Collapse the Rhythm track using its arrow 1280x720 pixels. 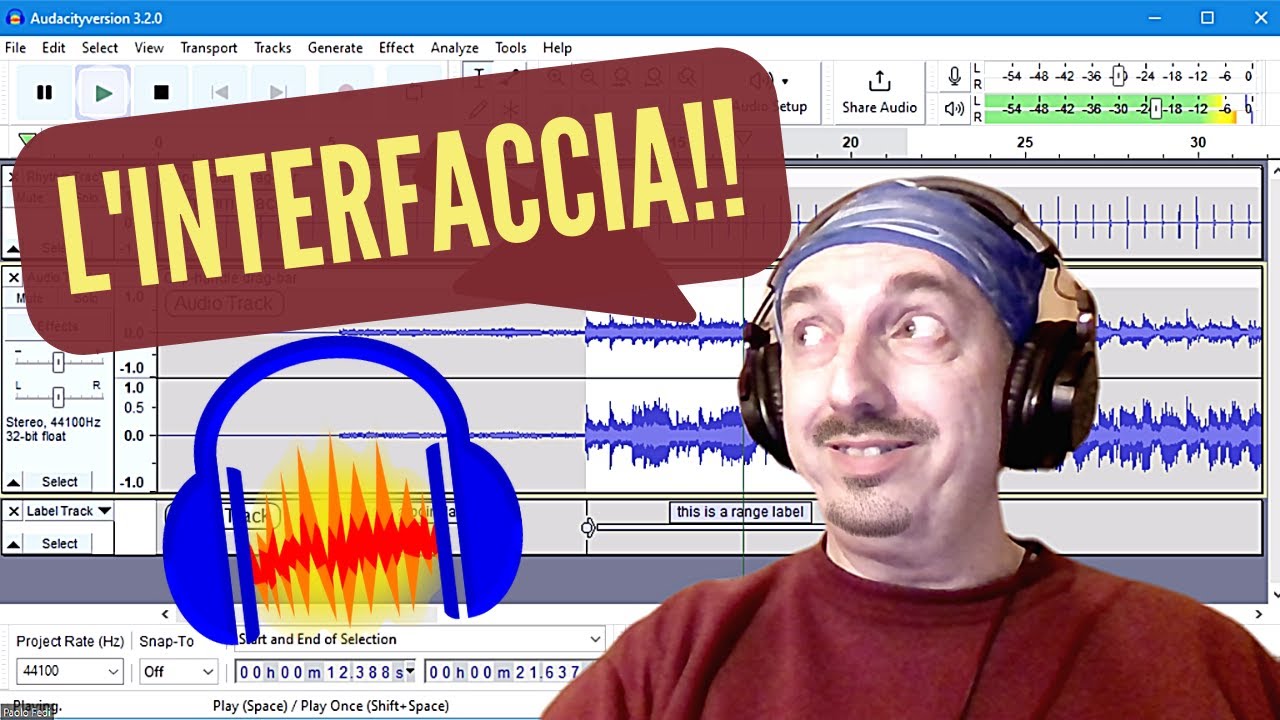pyautogui.click(x=14, y=249)
